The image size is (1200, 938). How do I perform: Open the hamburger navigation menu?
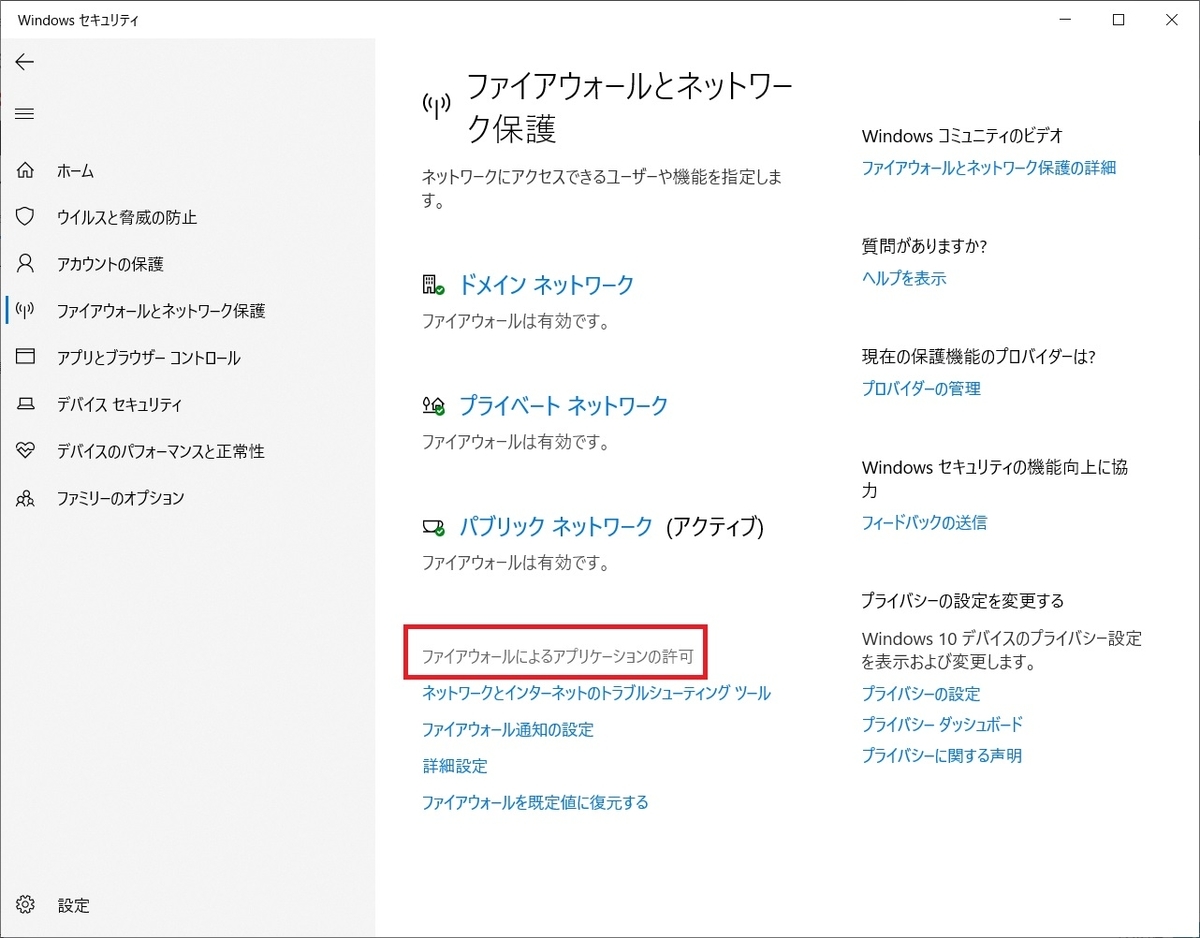pos(25,114)
